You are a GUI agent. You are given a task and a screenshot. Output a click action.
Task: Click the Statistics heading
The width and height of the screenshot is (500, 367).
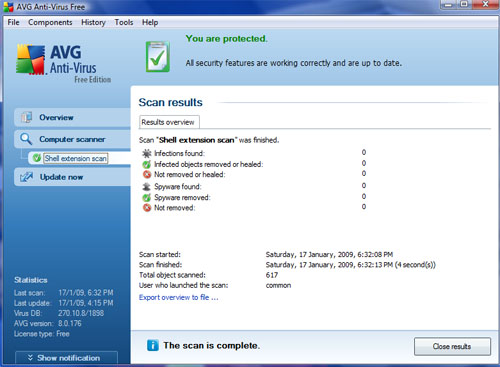(31, 280)
